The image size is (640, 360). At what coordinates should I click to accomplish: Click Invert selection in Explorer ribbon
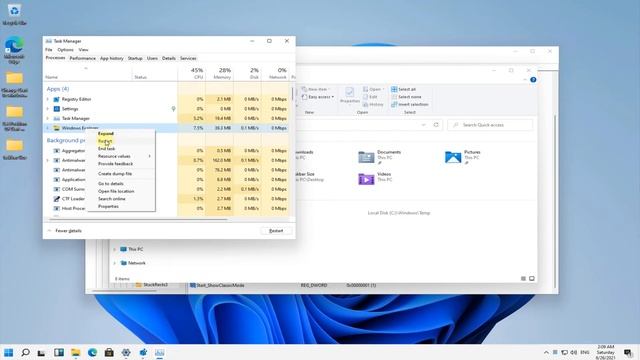[x=410, y=104]
